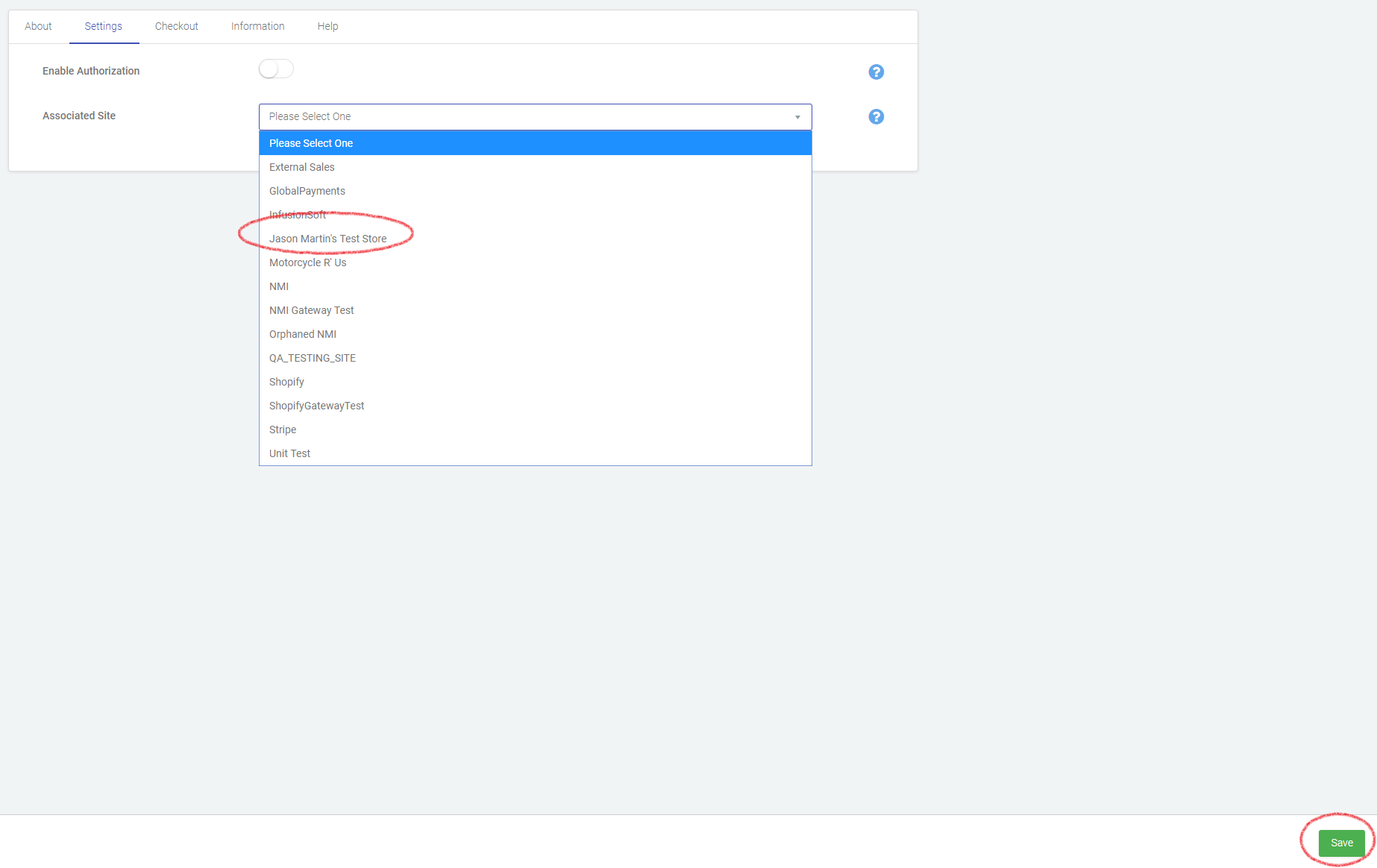This screenshot has width=1377, height=868.
Task: Collapse the Associated Site dropdown arrow
Action: (797, 117)
